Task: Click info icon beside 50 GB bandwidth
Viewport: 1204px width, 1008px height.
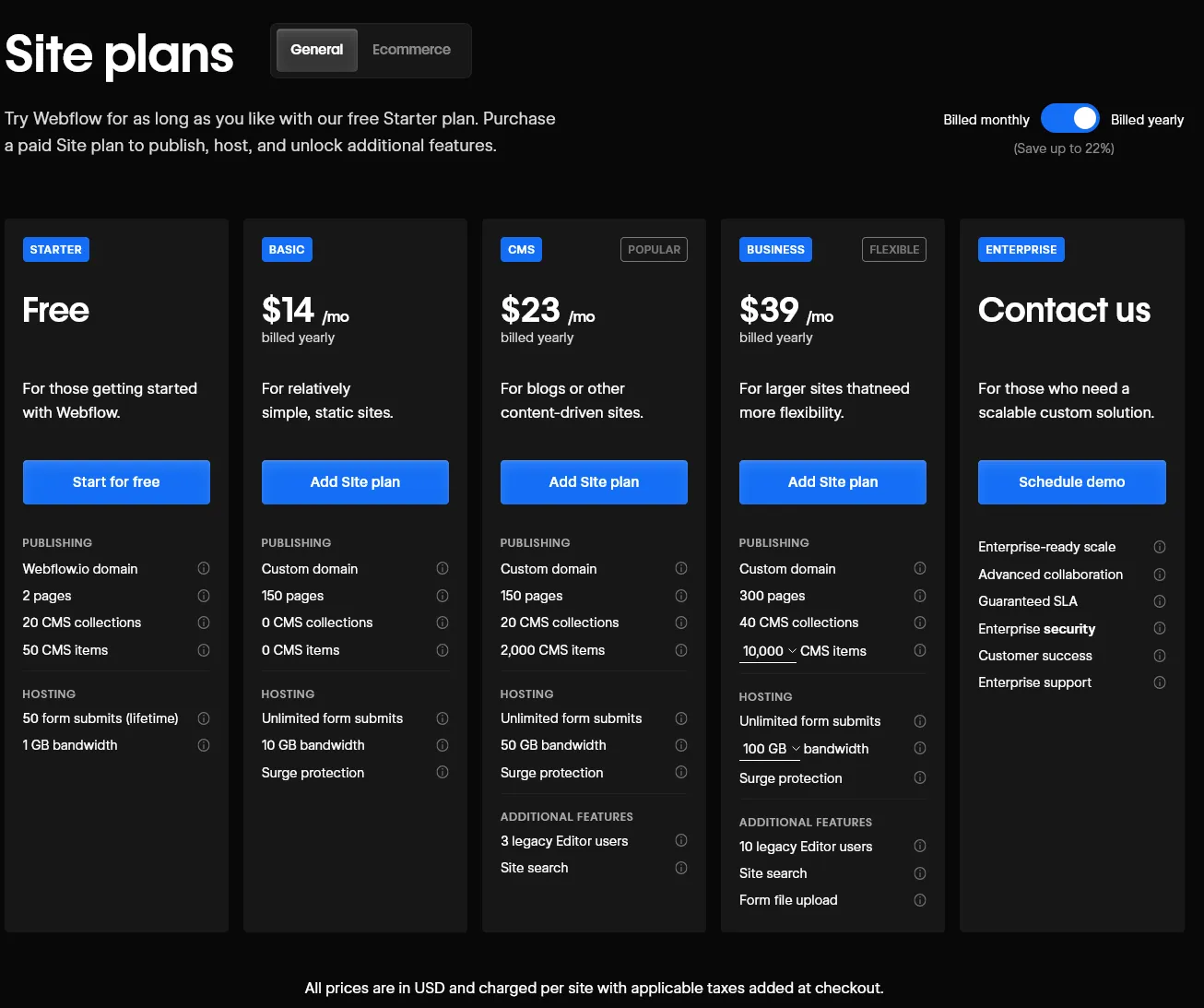Action: (x=681, y=745)
